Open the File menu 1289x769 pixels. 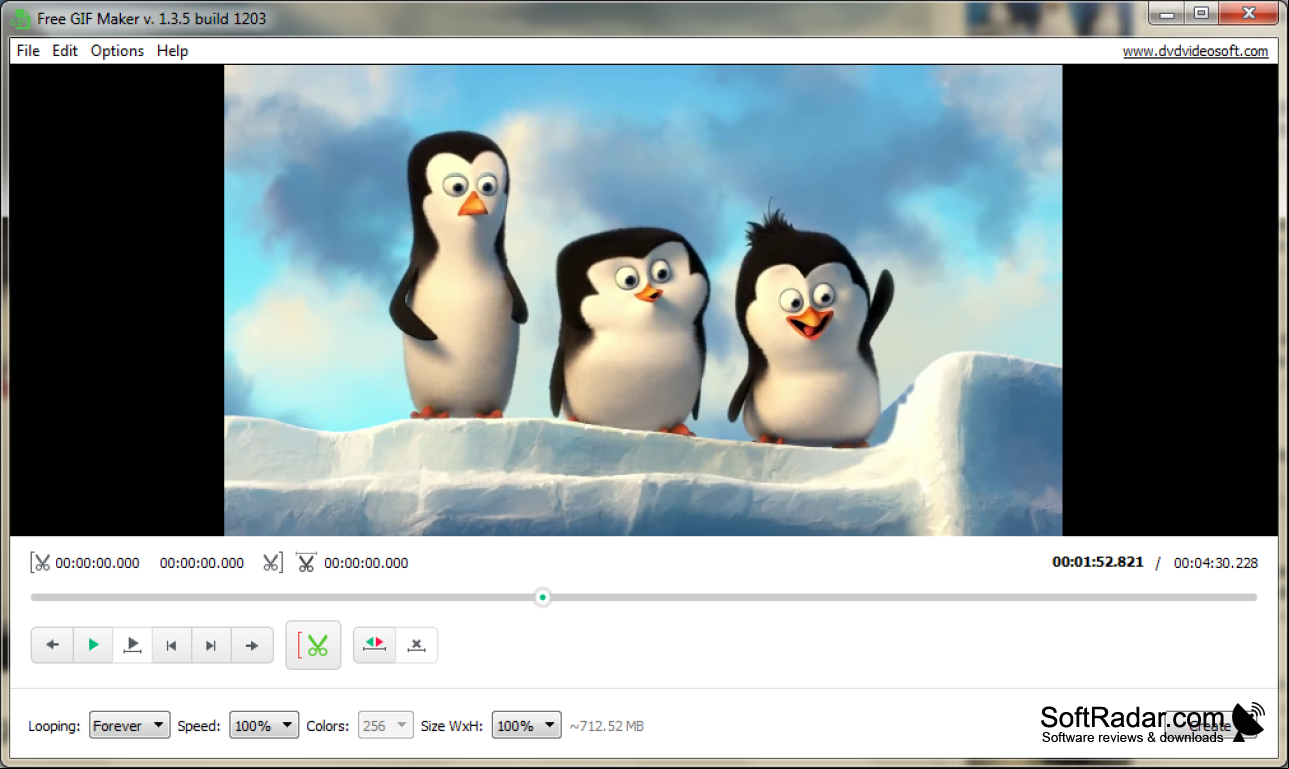(28, 51)
